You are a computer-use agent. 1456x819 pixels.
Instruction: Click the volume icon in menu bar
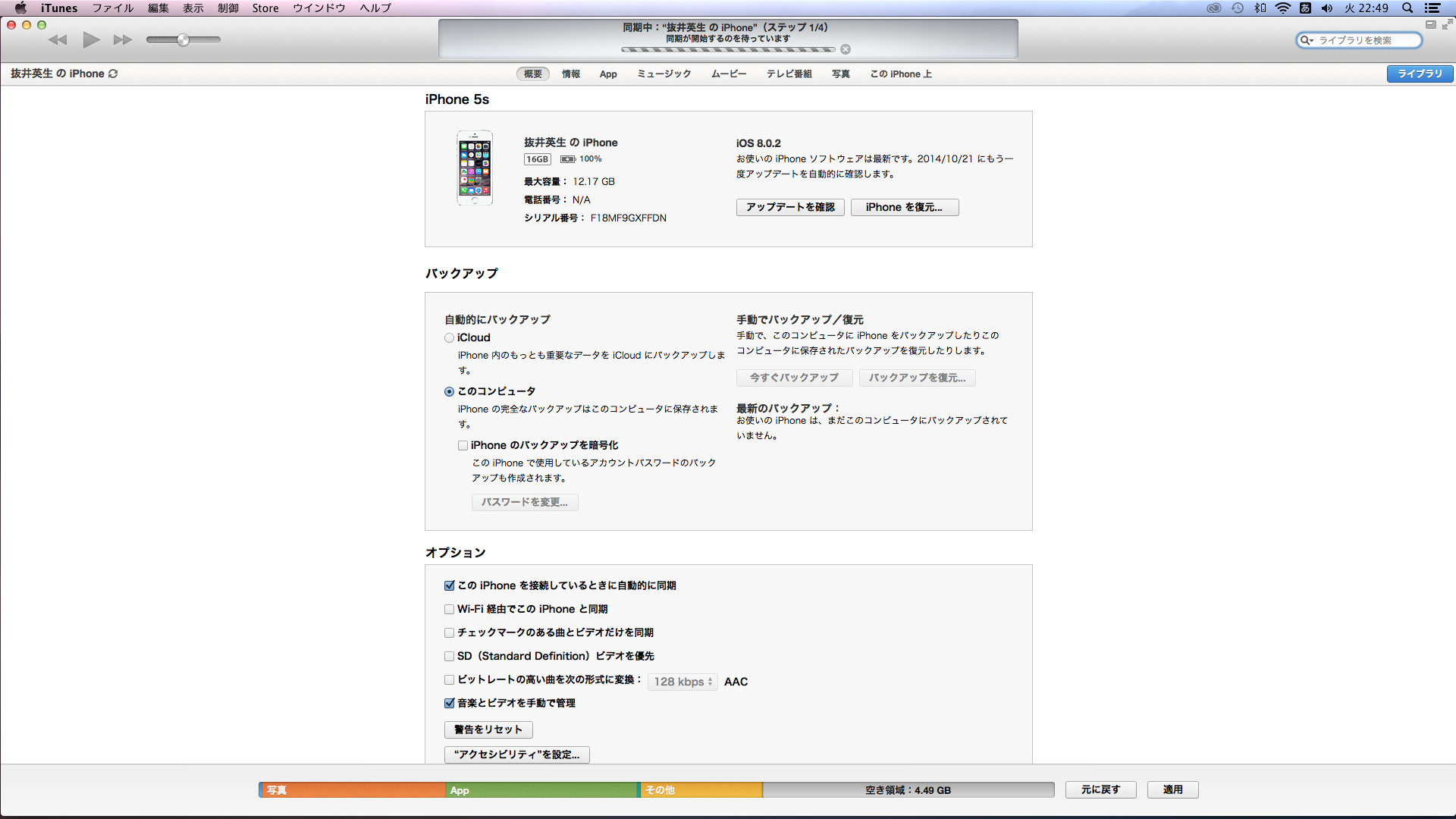[x=1326, y=8]
